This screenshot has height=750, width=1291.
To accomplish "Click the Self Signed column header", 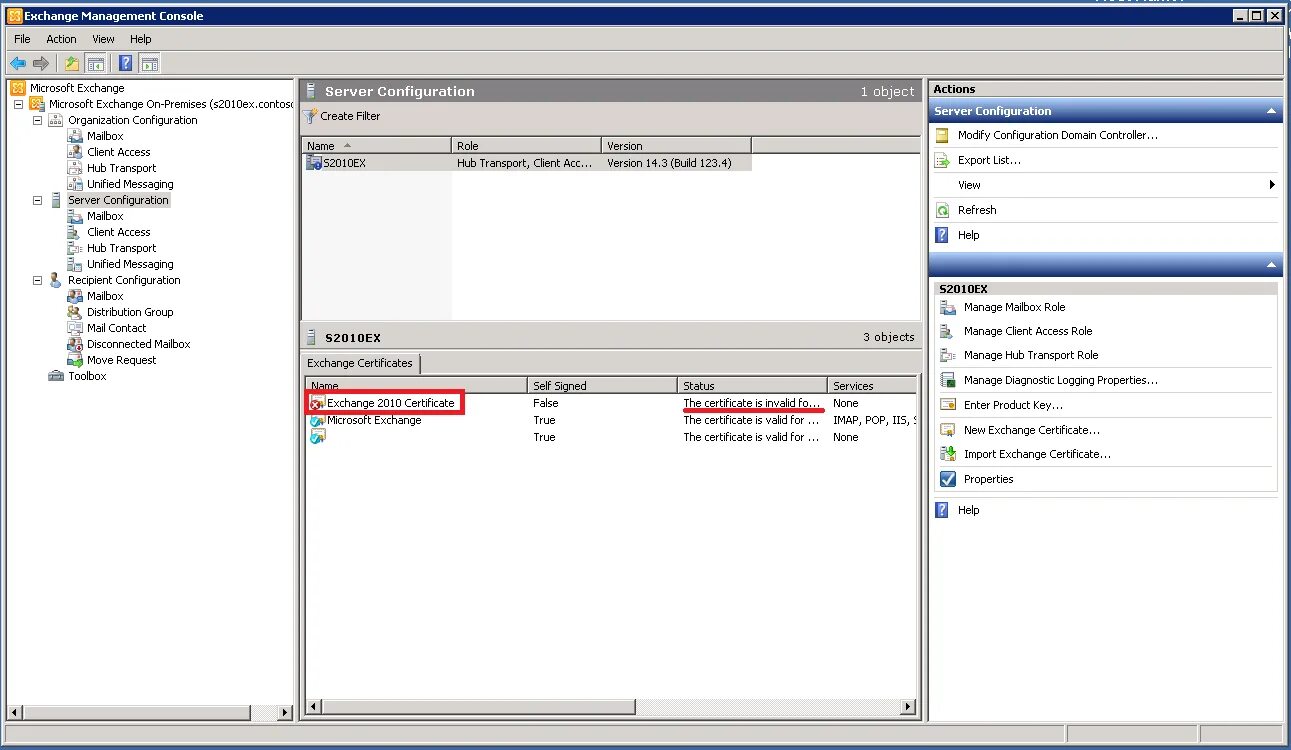I will (x=602, y=385).
